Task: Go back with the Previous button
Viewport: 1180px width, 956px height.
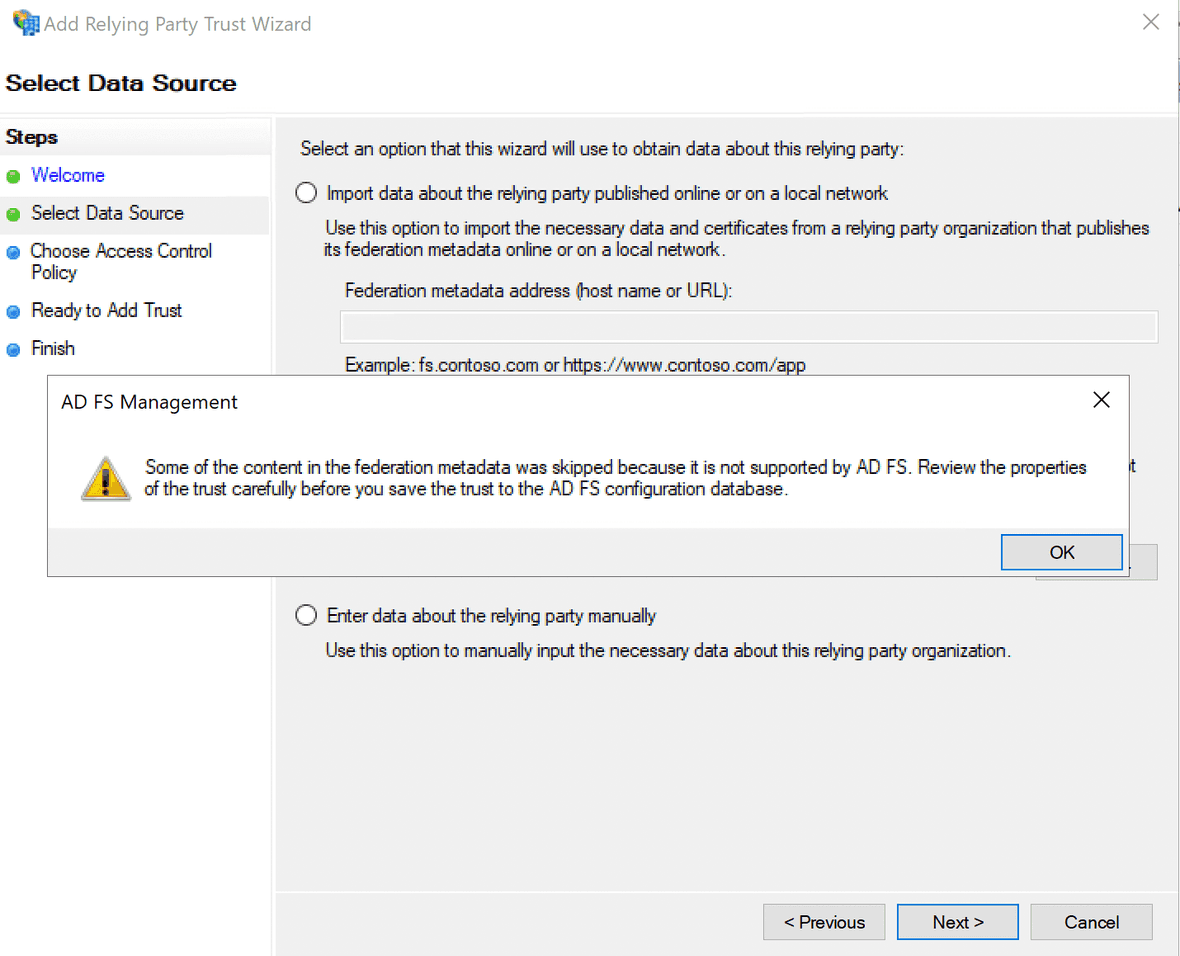Action: (x=823, y=922)
